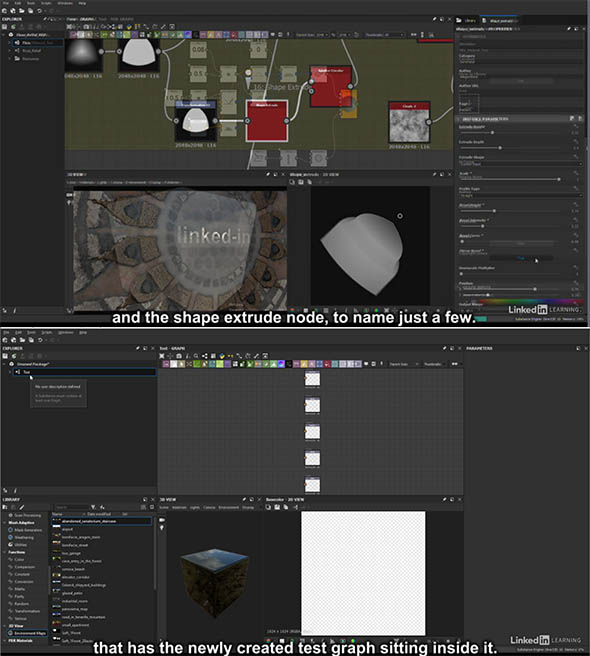Collapse Unsaved Package in lower Explorer
Screen dimensions: 590x656
[4, 364]
